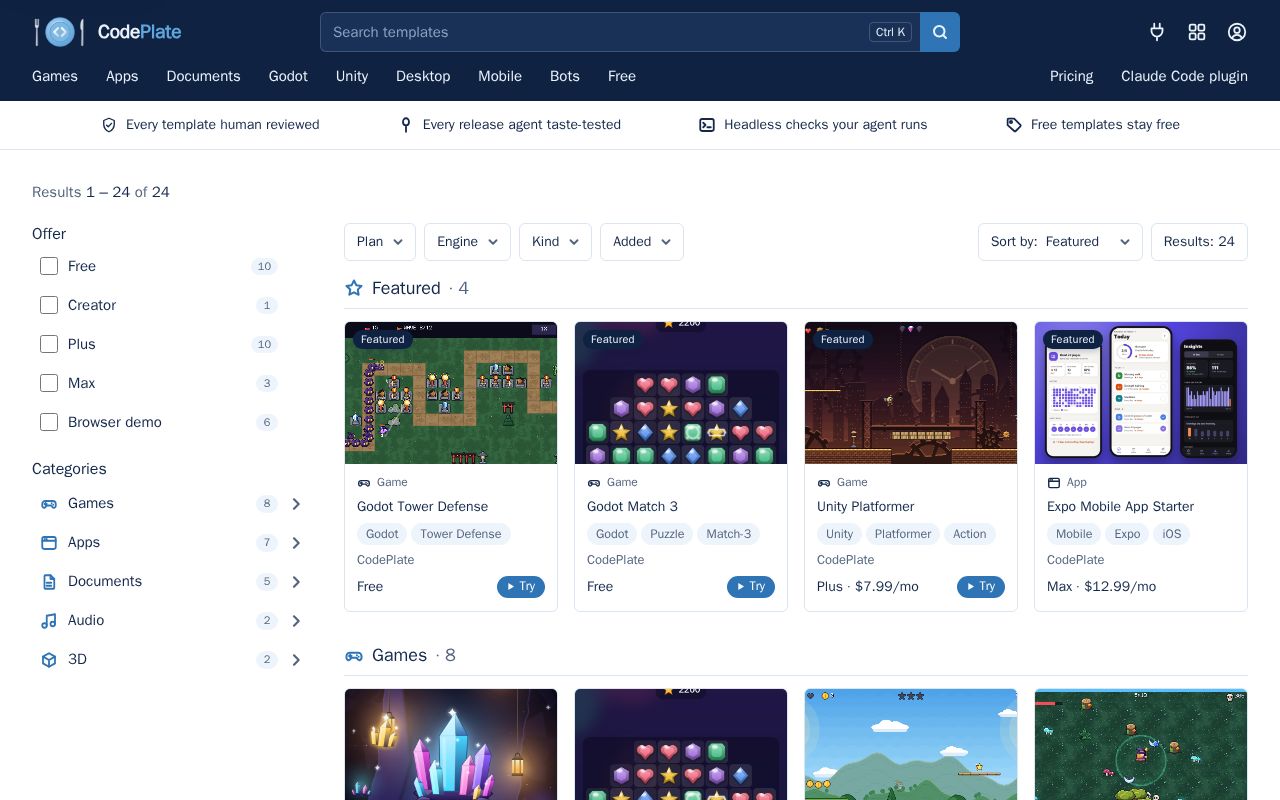1280x800 pixels.
Task: Expand the Games category chevron
Action: [x=296, y=504]
